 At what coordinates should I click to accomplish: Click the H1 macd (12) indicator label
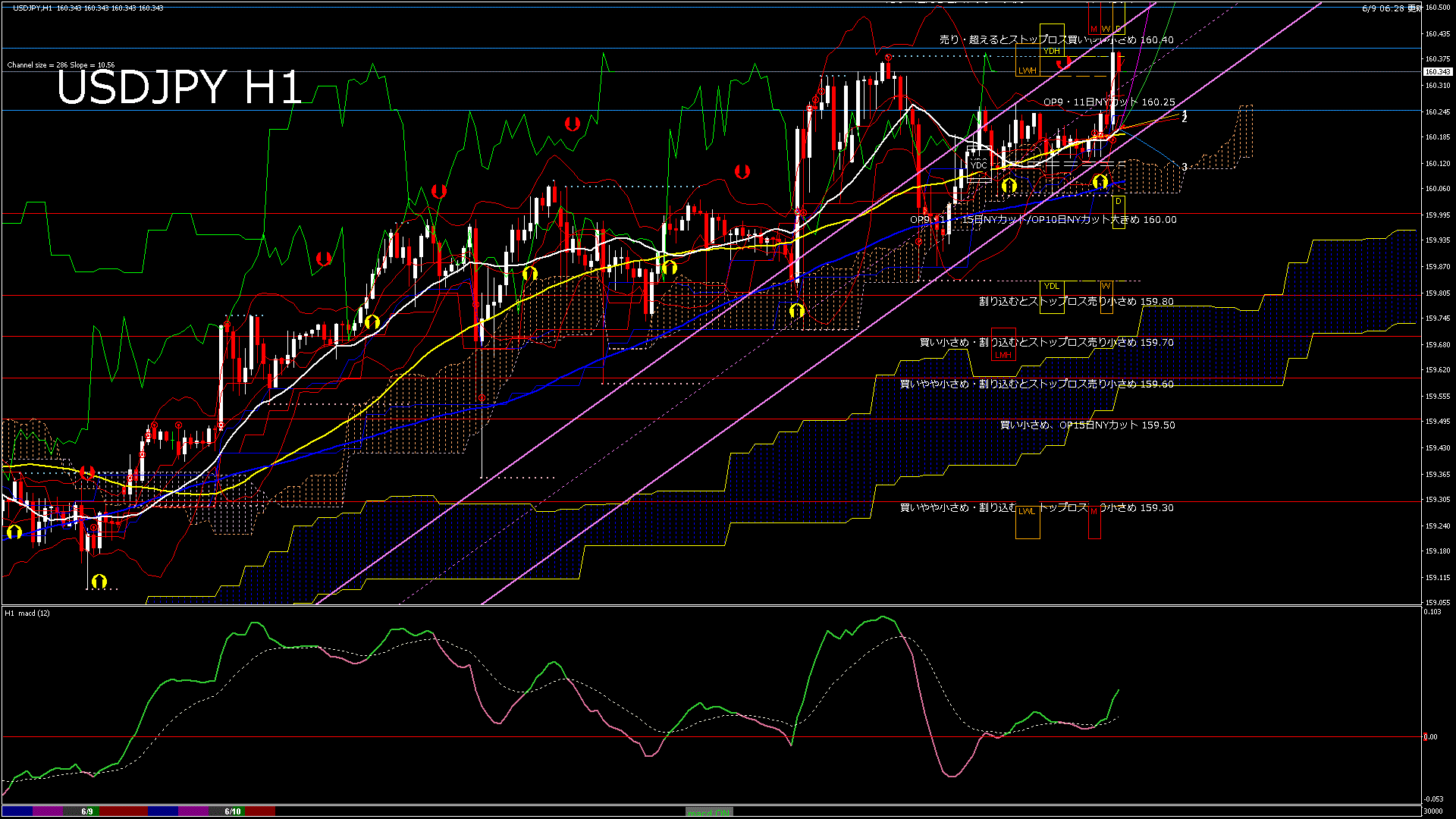pyautogui.click(x=27, y=613)
